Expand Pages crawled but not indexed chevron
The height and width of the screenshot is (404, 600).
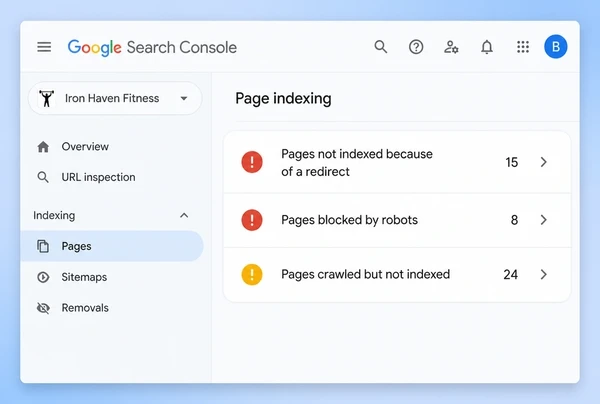tap(543, 274)
